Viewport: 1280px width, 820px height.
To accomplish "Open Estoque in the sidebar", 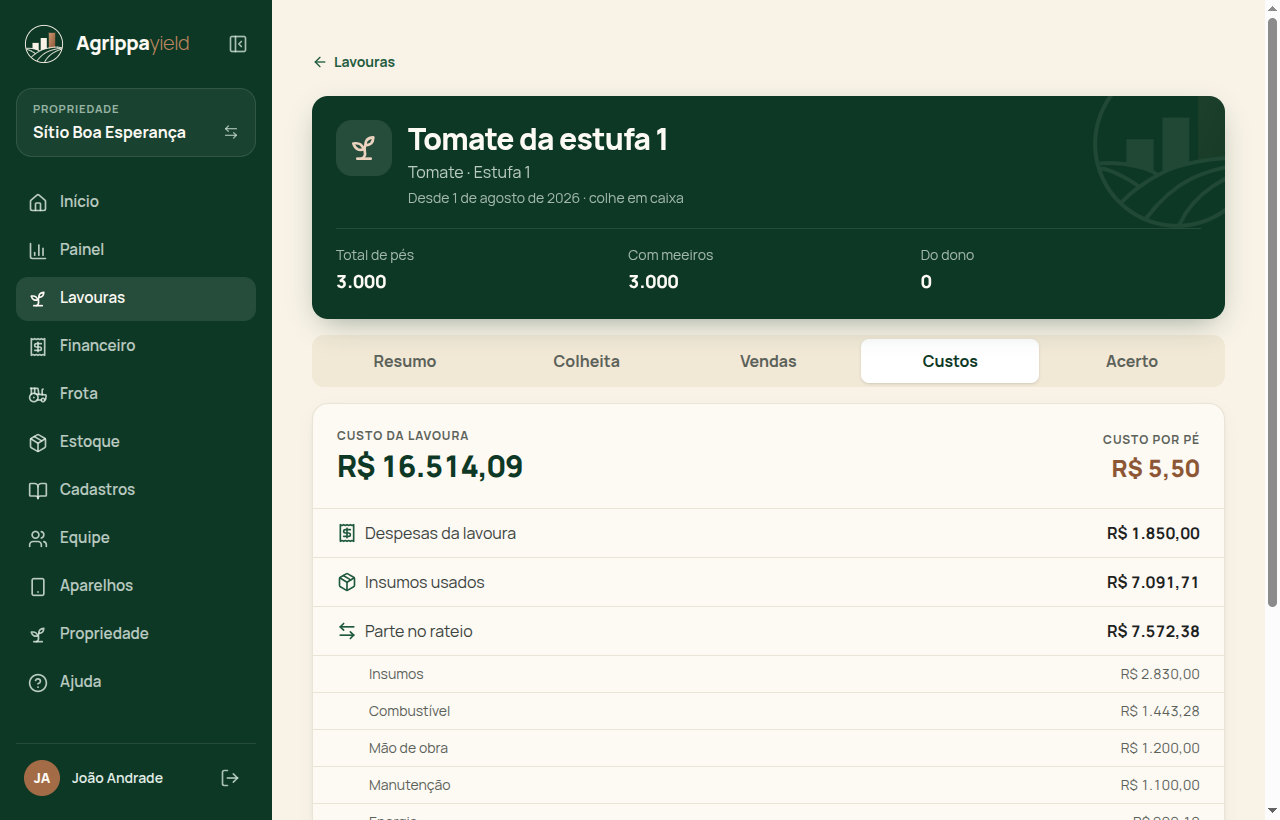I will 136,442.
